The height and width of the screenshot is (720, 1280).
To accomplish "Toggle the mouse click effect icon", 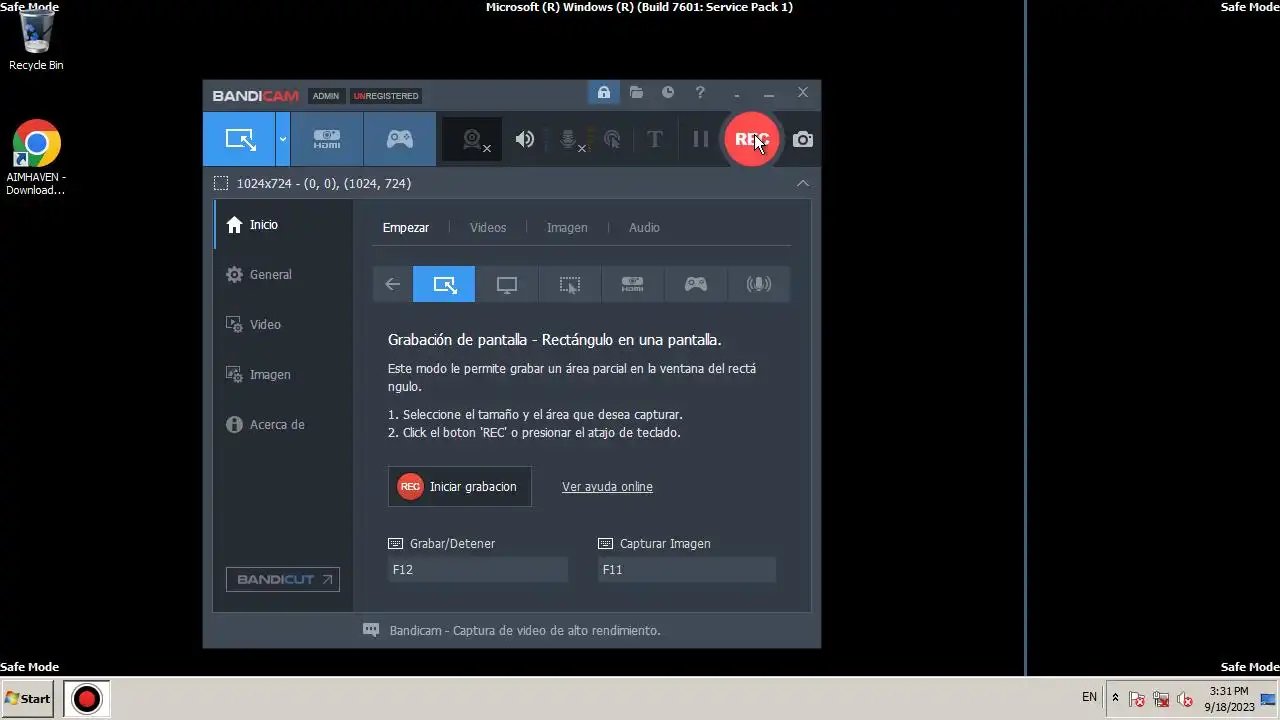I will pos(612,139).
